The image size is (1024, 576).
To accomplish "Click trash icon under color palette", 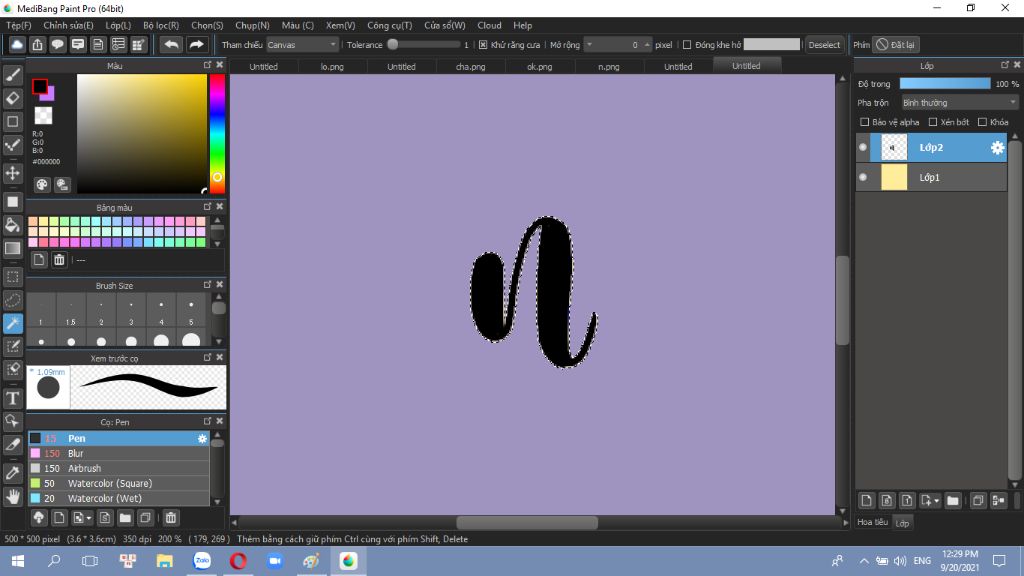I will 59,260.
